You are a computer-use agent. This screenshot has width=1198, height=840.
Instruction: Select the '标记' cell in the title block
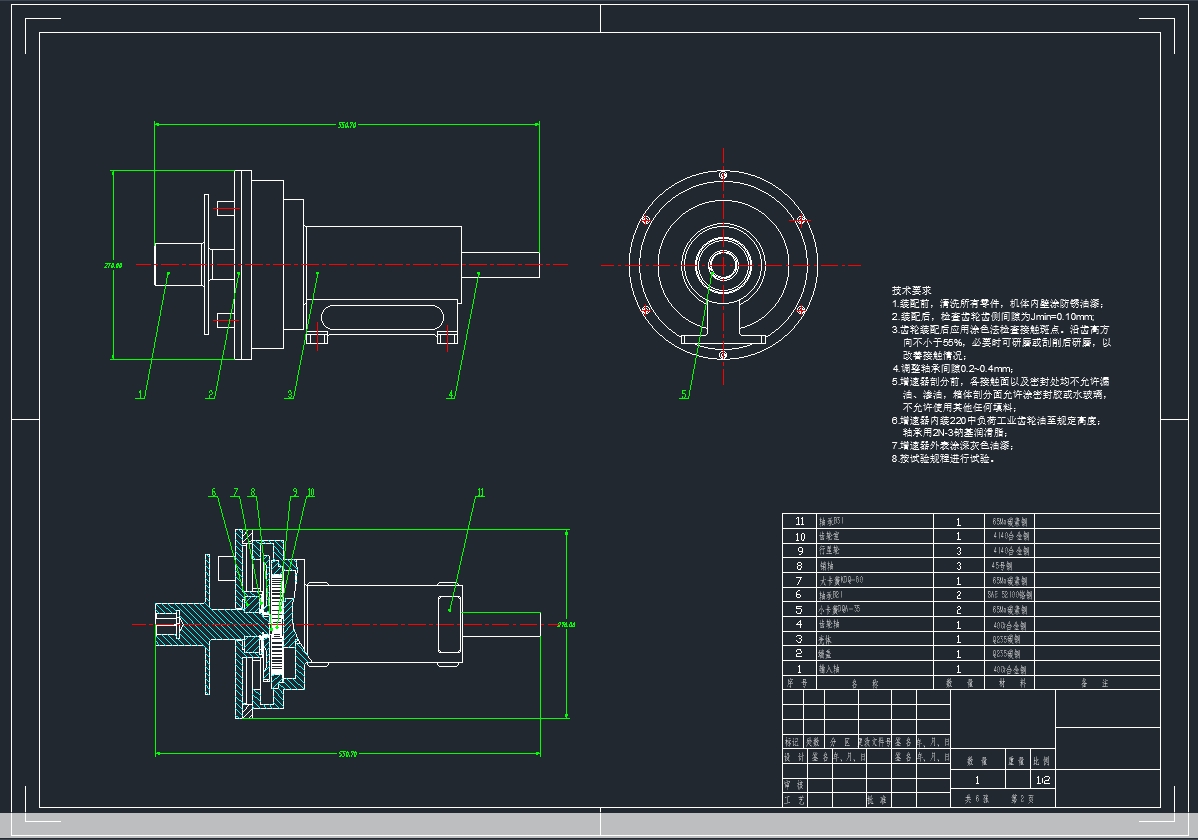(792, 741)
